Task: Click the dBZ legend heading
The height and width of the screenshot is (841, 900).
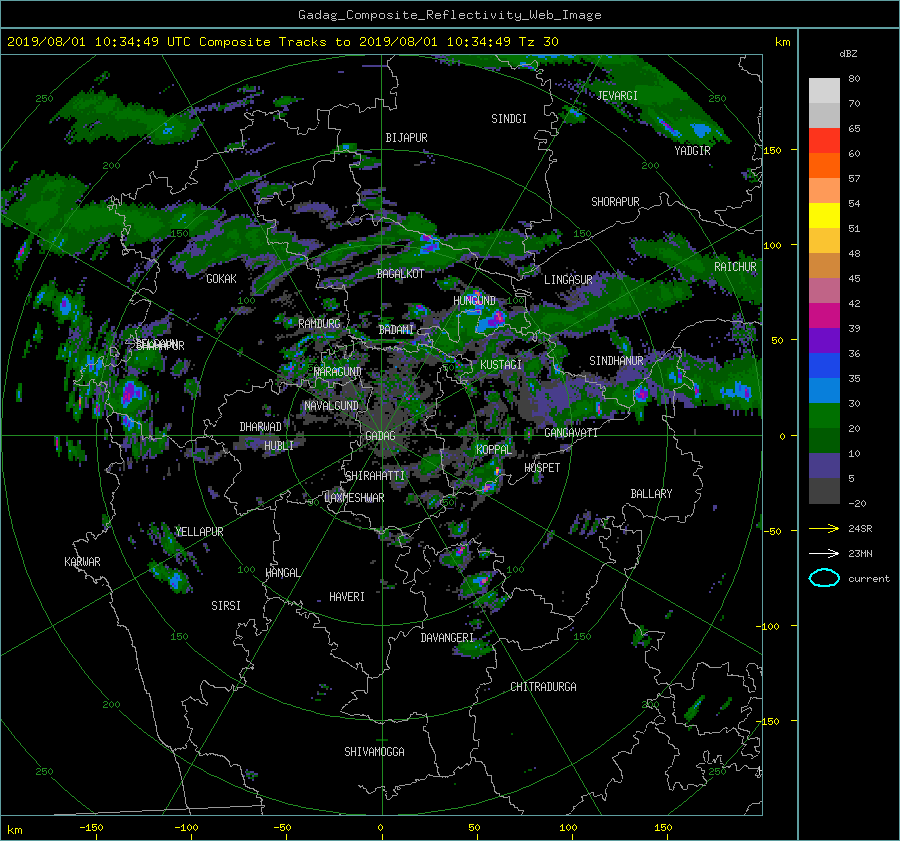Action: [x=848, y=54]
